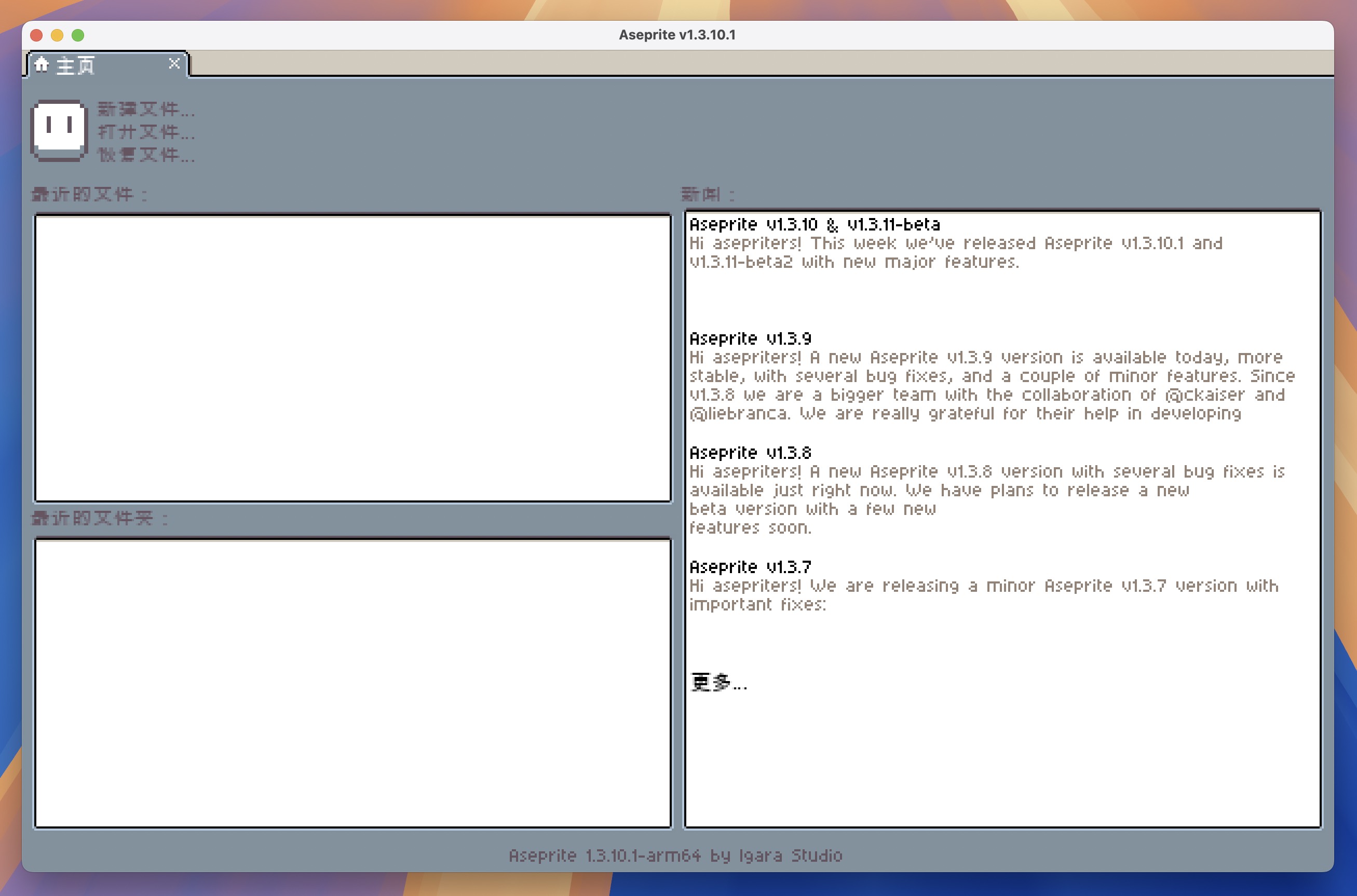
Task: Click the 'important fixes:' news text
Action: pyautogui.click(x=757, y=605)
